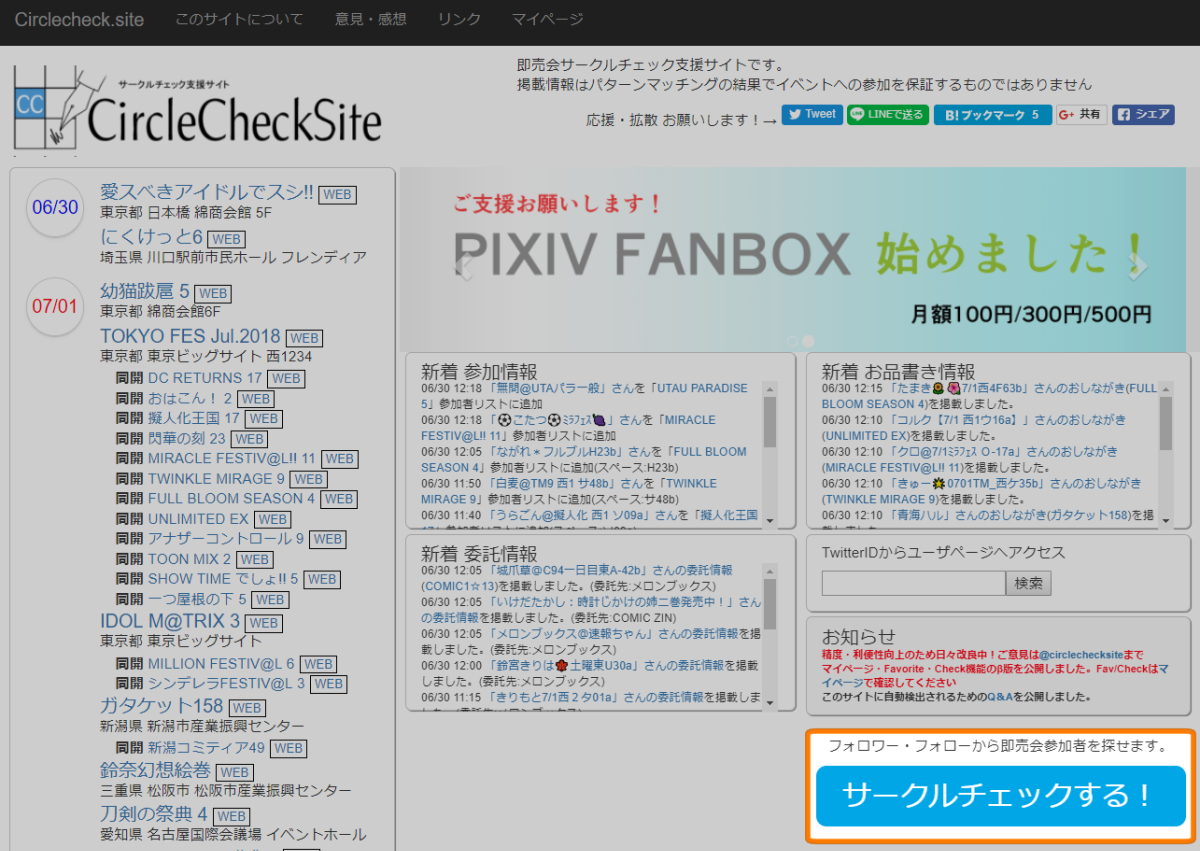This screenshot has width=1200, height=851.
Task: Open FULL BLOOM SEASON 4 in the event list
Action: [x=232, y=498]
